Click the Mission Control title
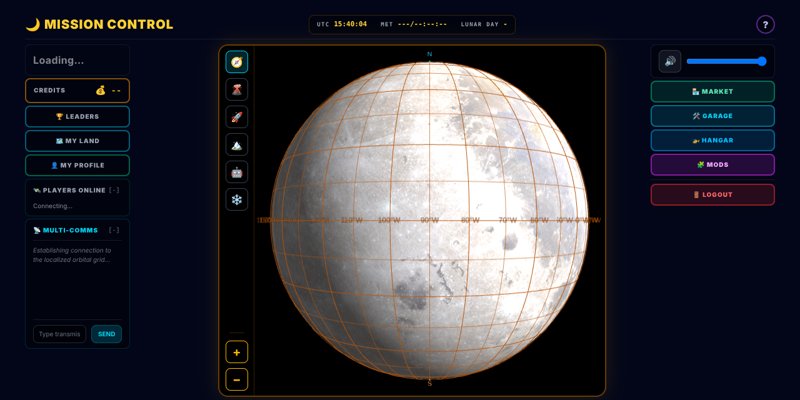 pyautogui.click(x=99, y=24)
